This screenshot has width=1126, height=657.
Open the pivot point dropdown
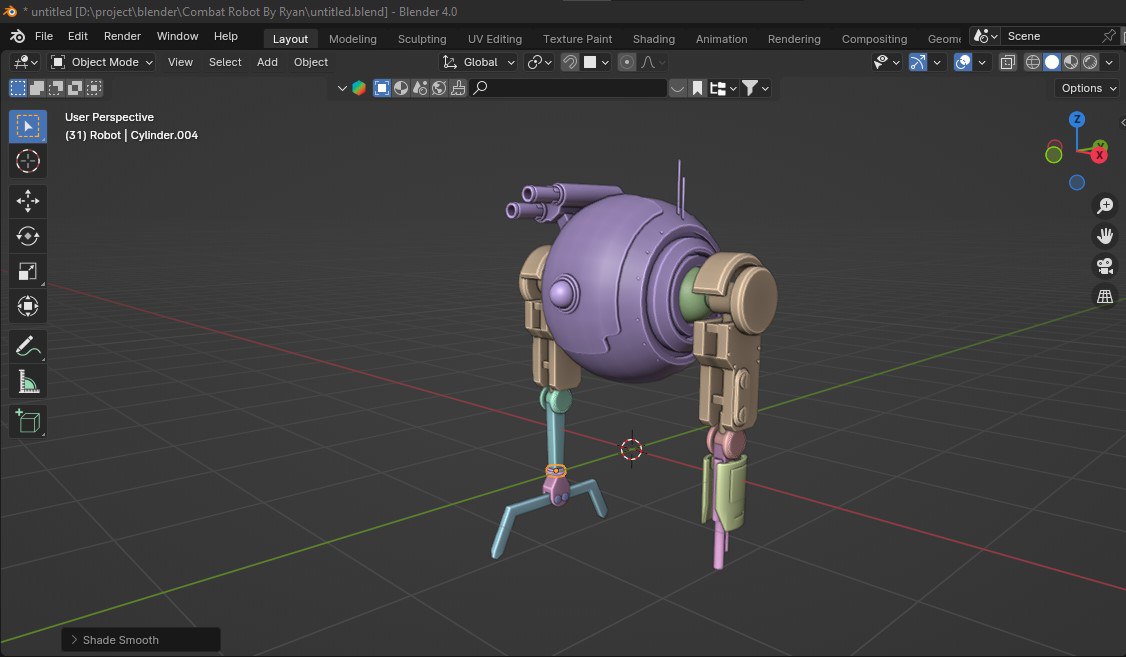pos(539,62)
